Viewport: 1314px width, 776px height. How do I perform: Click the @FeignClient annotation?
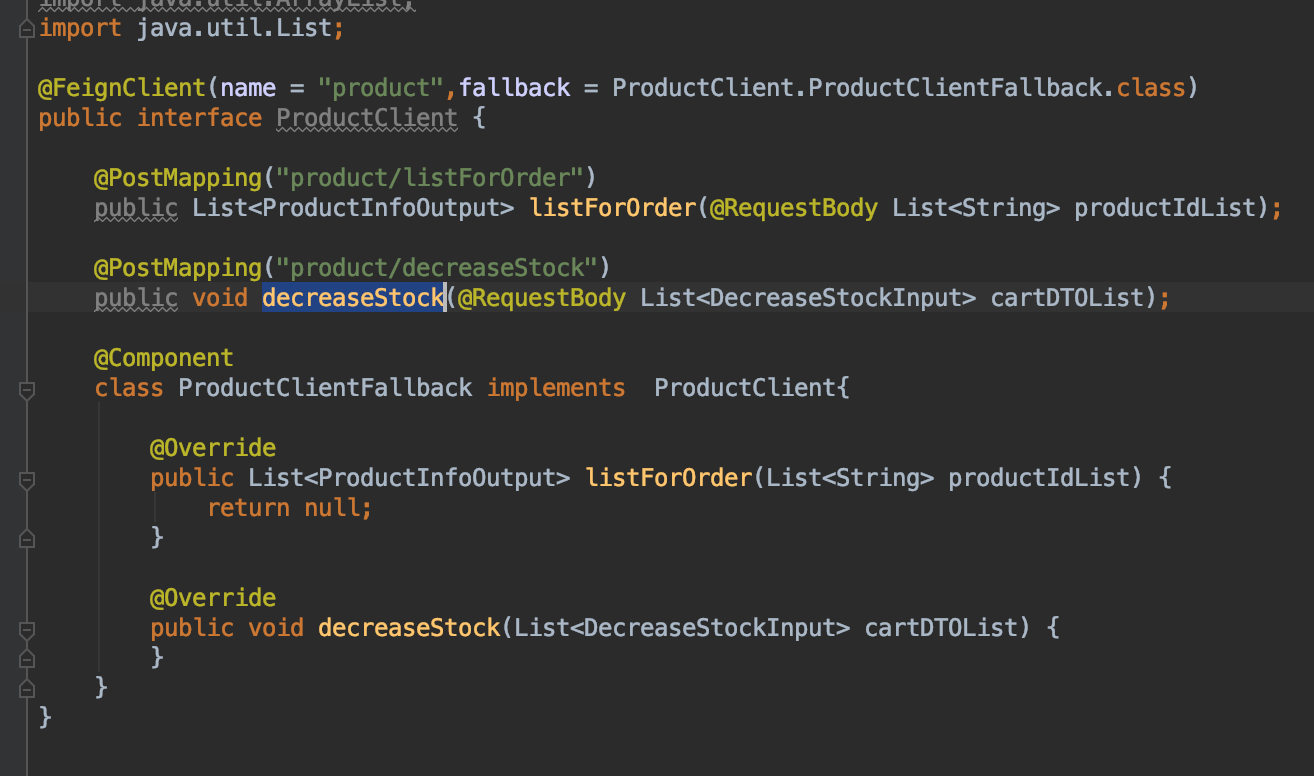pyautogui.click(x=121, y=88)
